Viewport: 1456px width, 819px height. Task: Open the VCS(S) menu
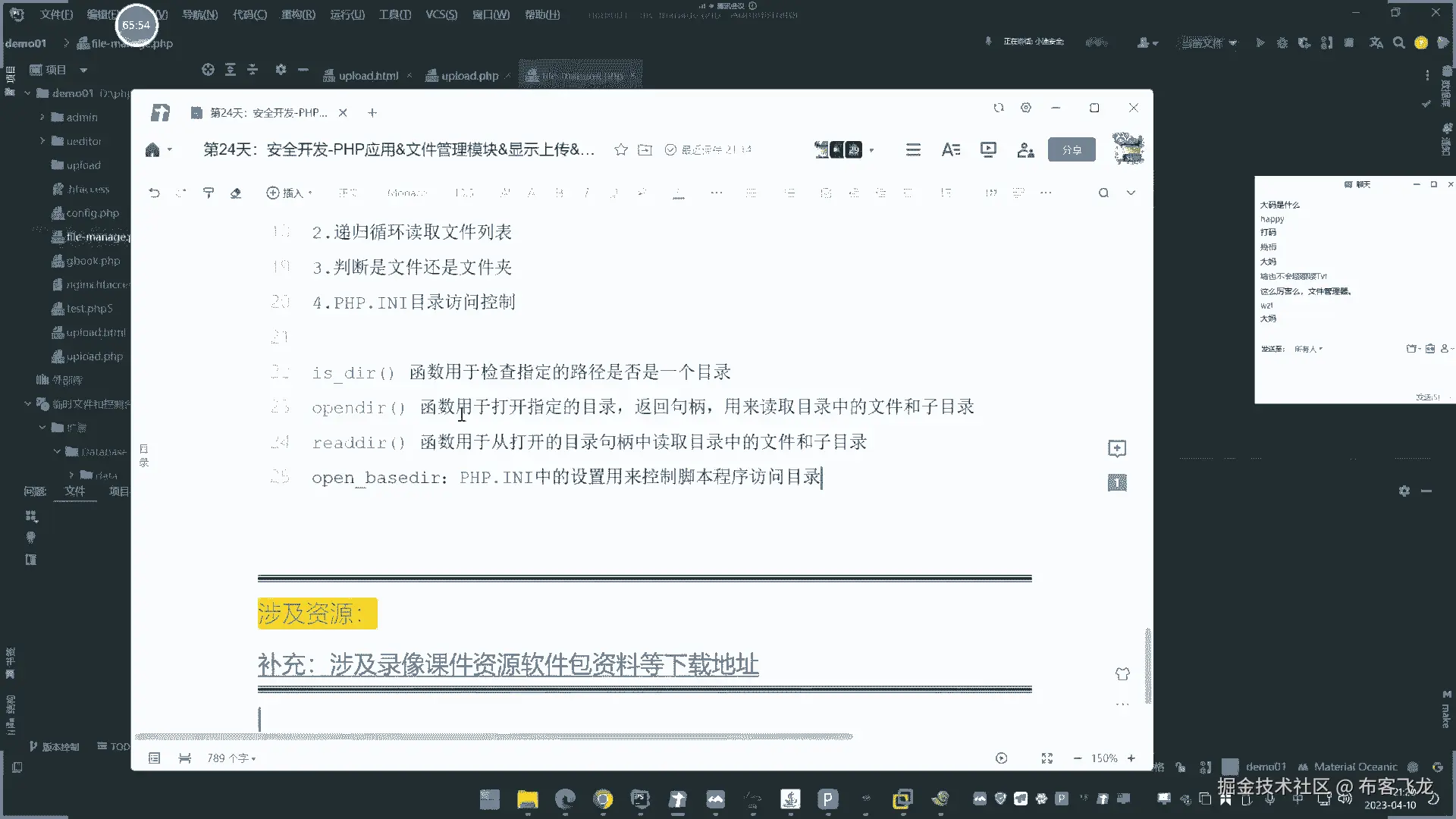(x=441, y=14)
